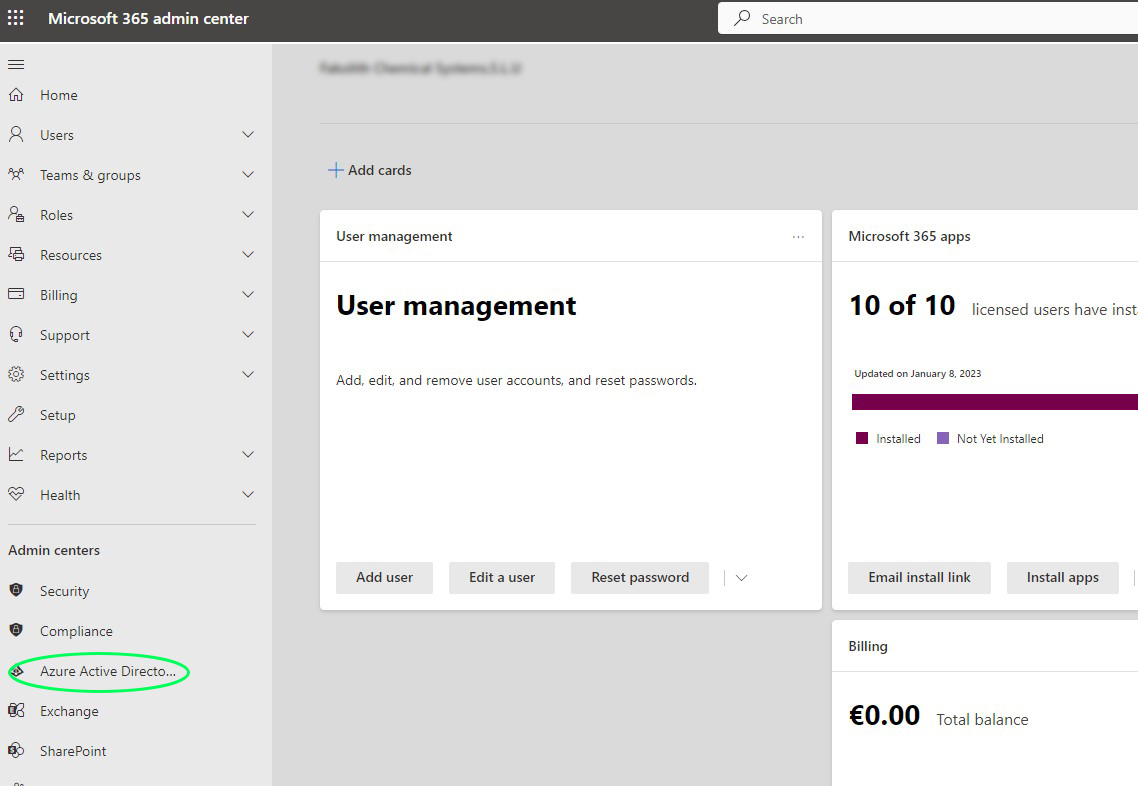Click the Azure Active Directory diamond icon
This screenshot has height=786, width=1138.
pyautogui.click(x=17, y=671)
